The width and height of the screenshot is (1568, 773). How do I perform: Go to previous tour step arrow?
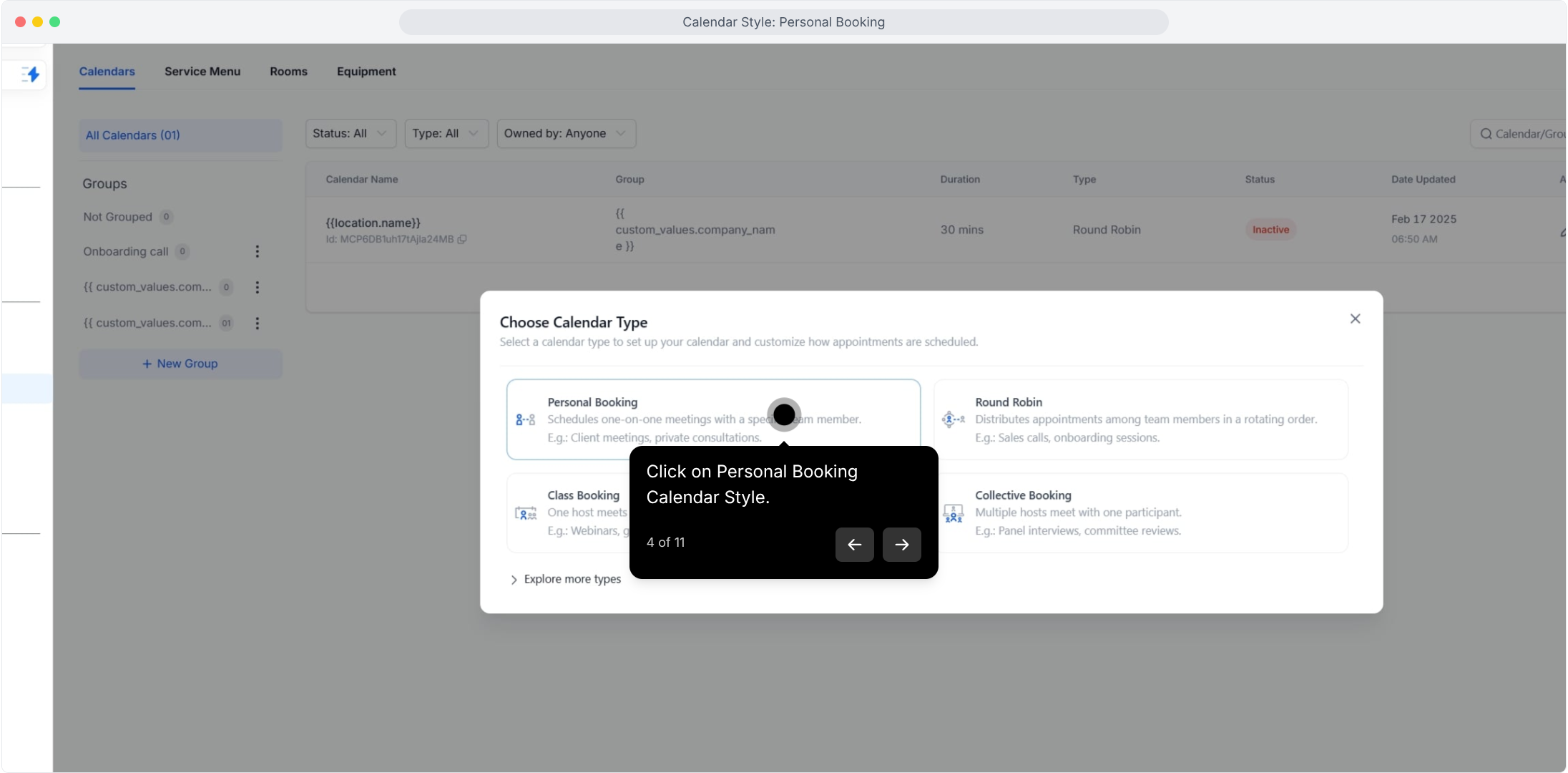tap(854, 545)
